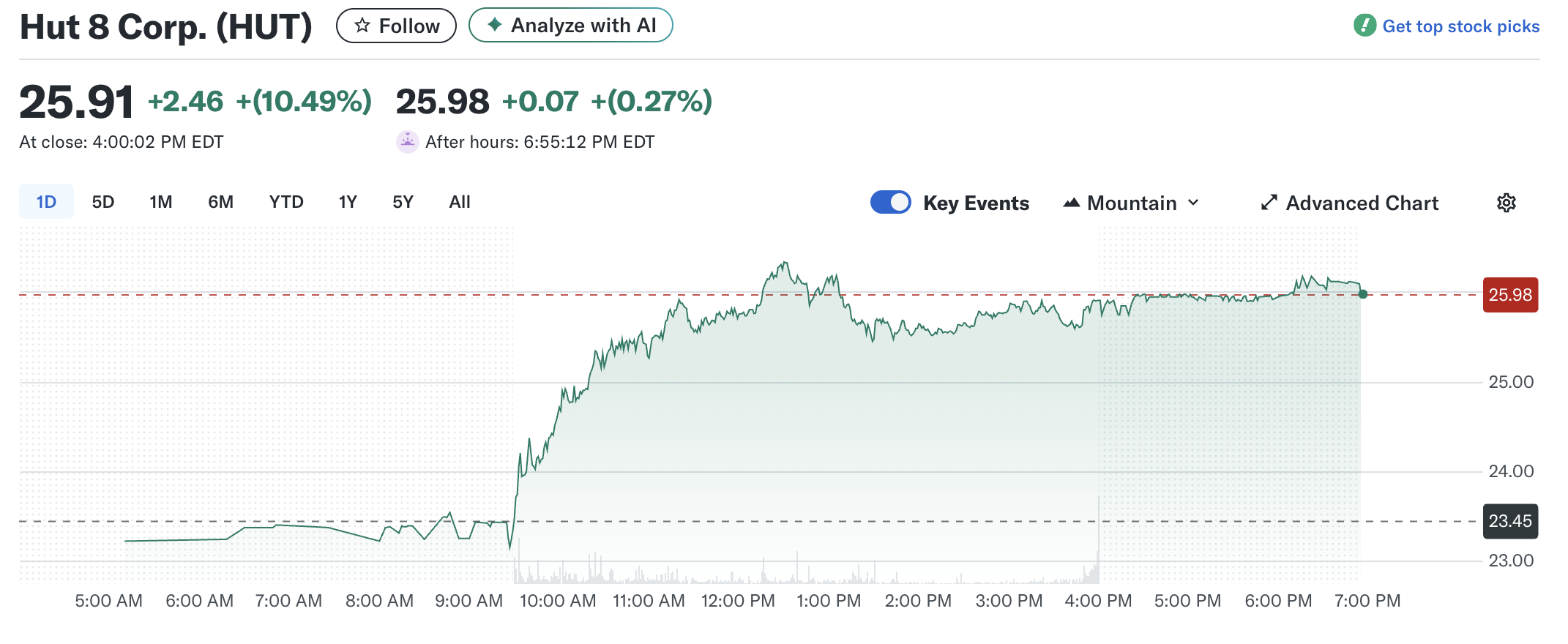This screenshot has height=644, width=1568.
Task: Show All time price history
Action: (x=460, y=202)
